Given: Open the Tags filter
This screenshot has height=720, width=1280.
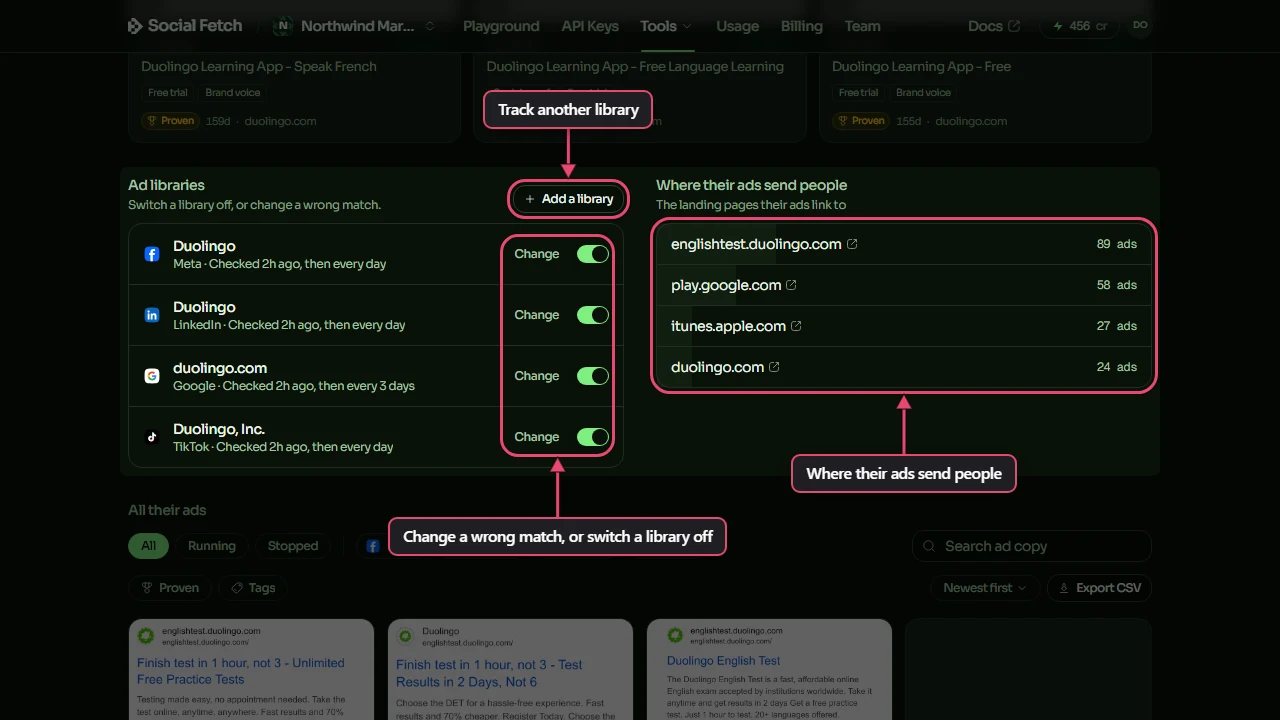Looking at the screenshot, I should [253, 588].
